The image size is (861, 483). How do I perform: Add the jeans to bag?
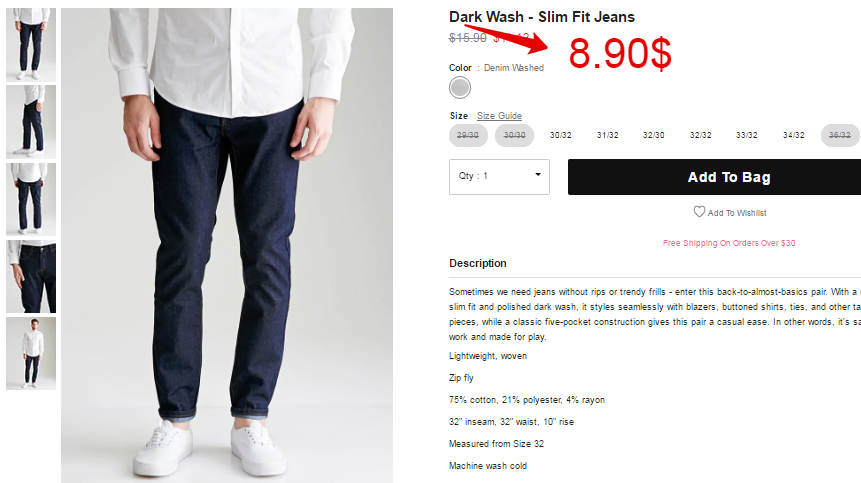(714, 177)
